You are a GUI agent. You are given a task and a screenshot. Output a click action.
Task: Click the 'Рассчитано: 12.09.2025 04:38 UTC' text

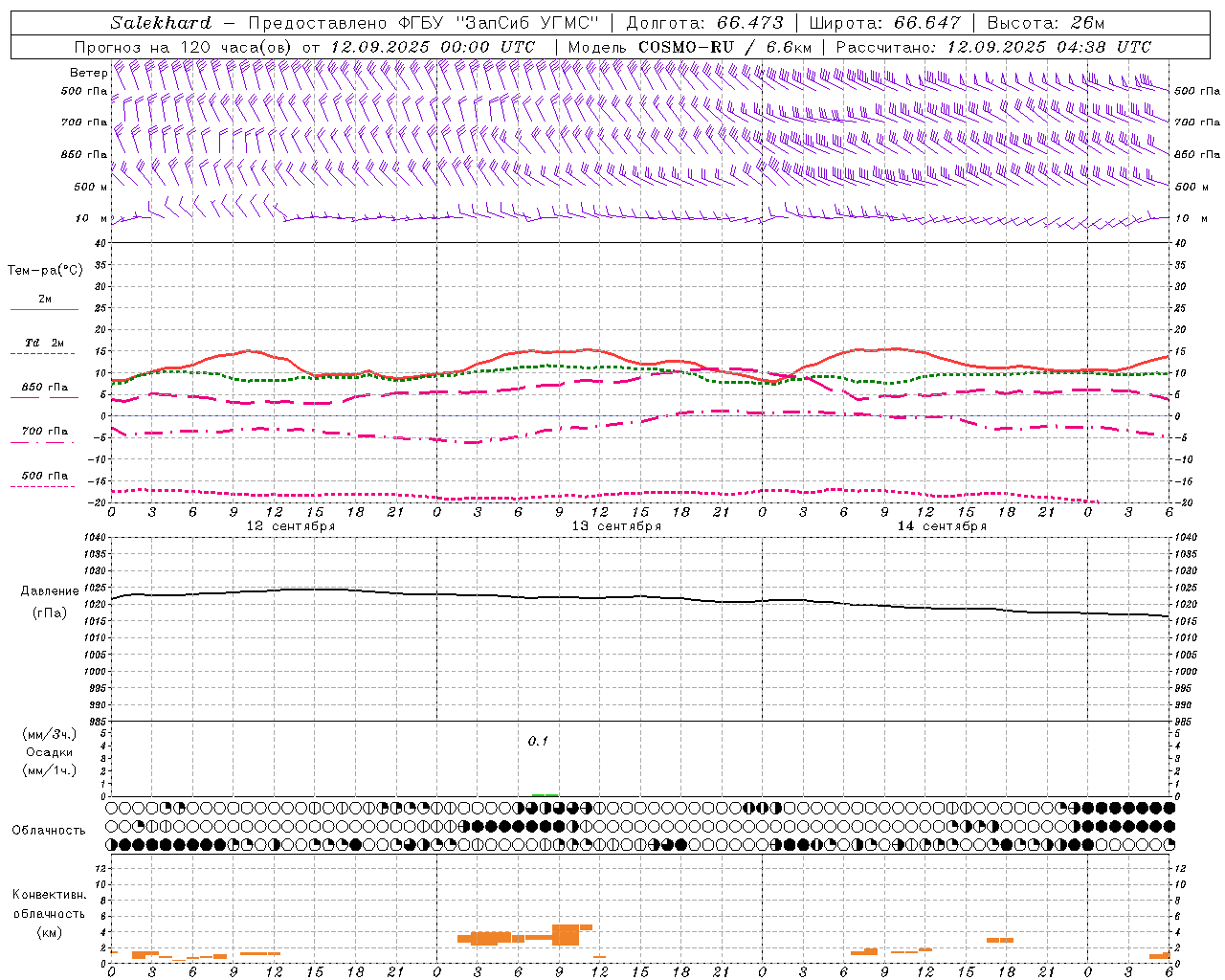coord(993,47)
